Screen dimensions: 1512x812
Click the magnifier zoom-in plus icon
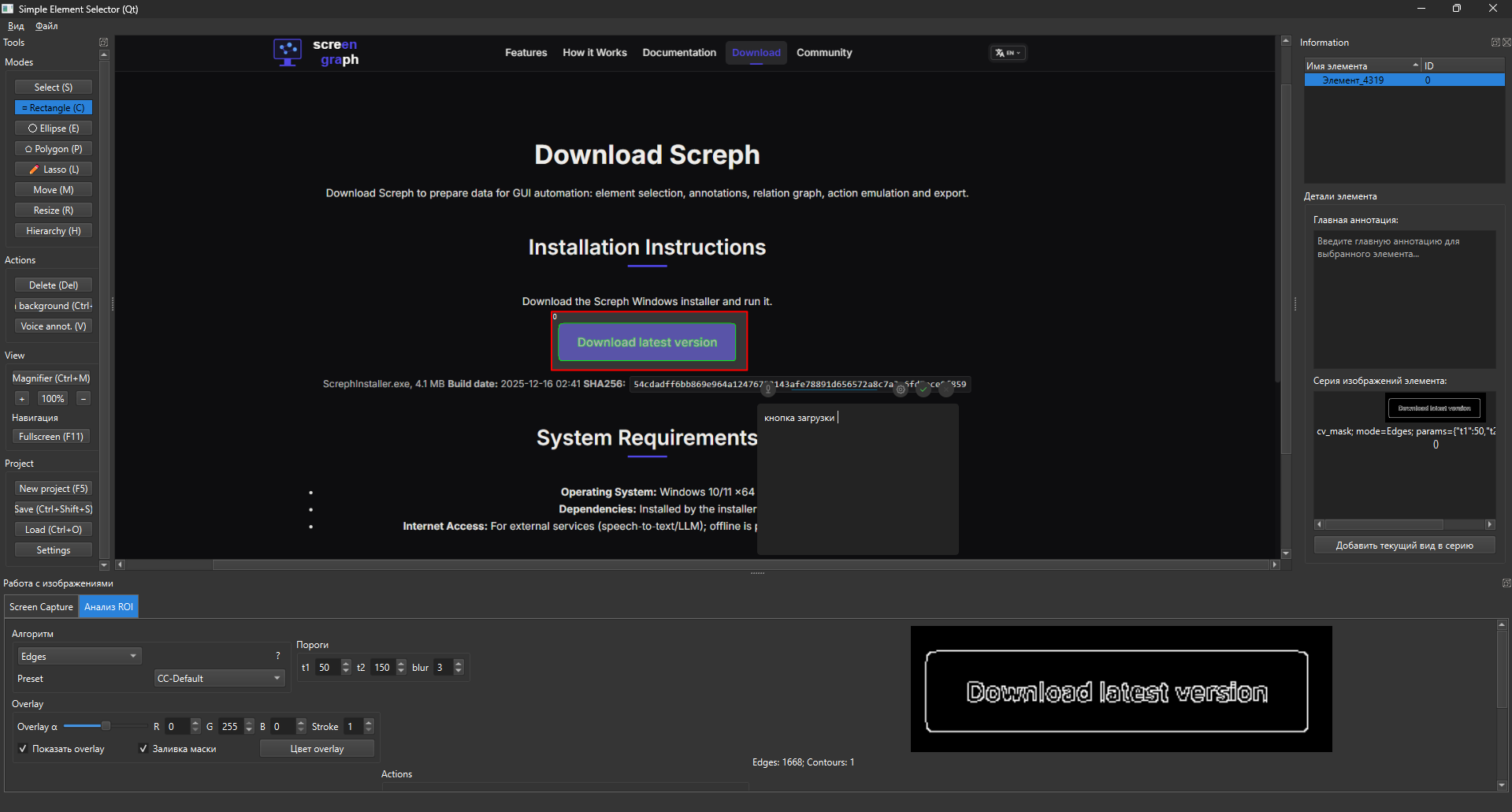coord(22,398)
